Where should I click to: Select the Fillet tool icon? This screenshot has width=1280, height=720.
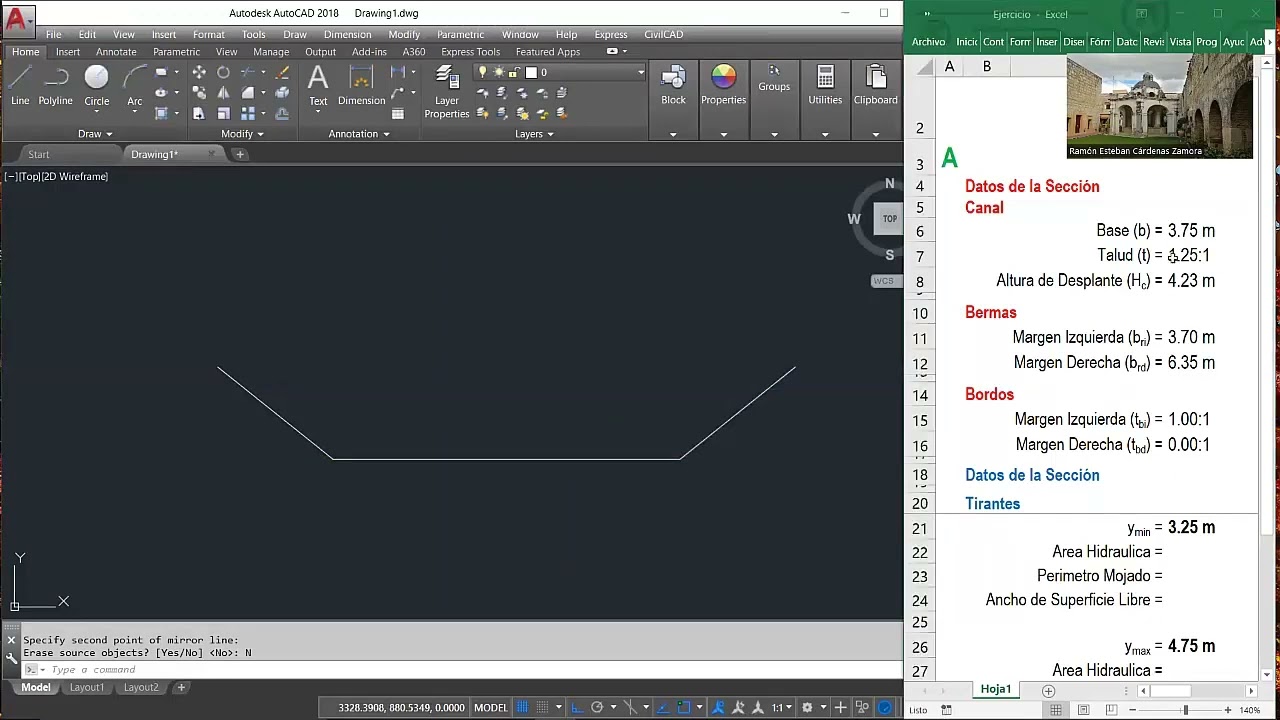coord(247,92)
